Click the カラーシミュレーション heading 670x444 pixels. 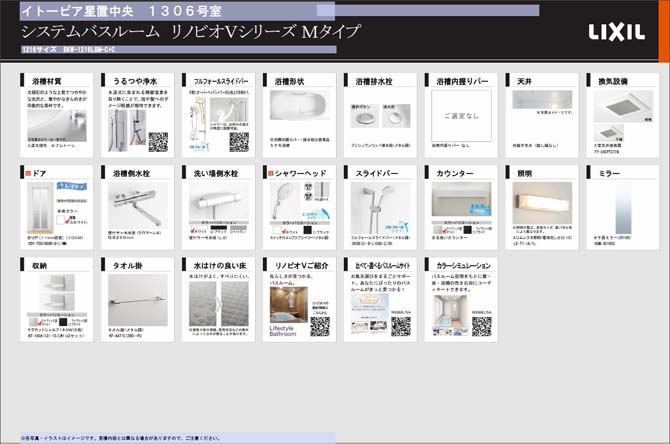[463, 265]
